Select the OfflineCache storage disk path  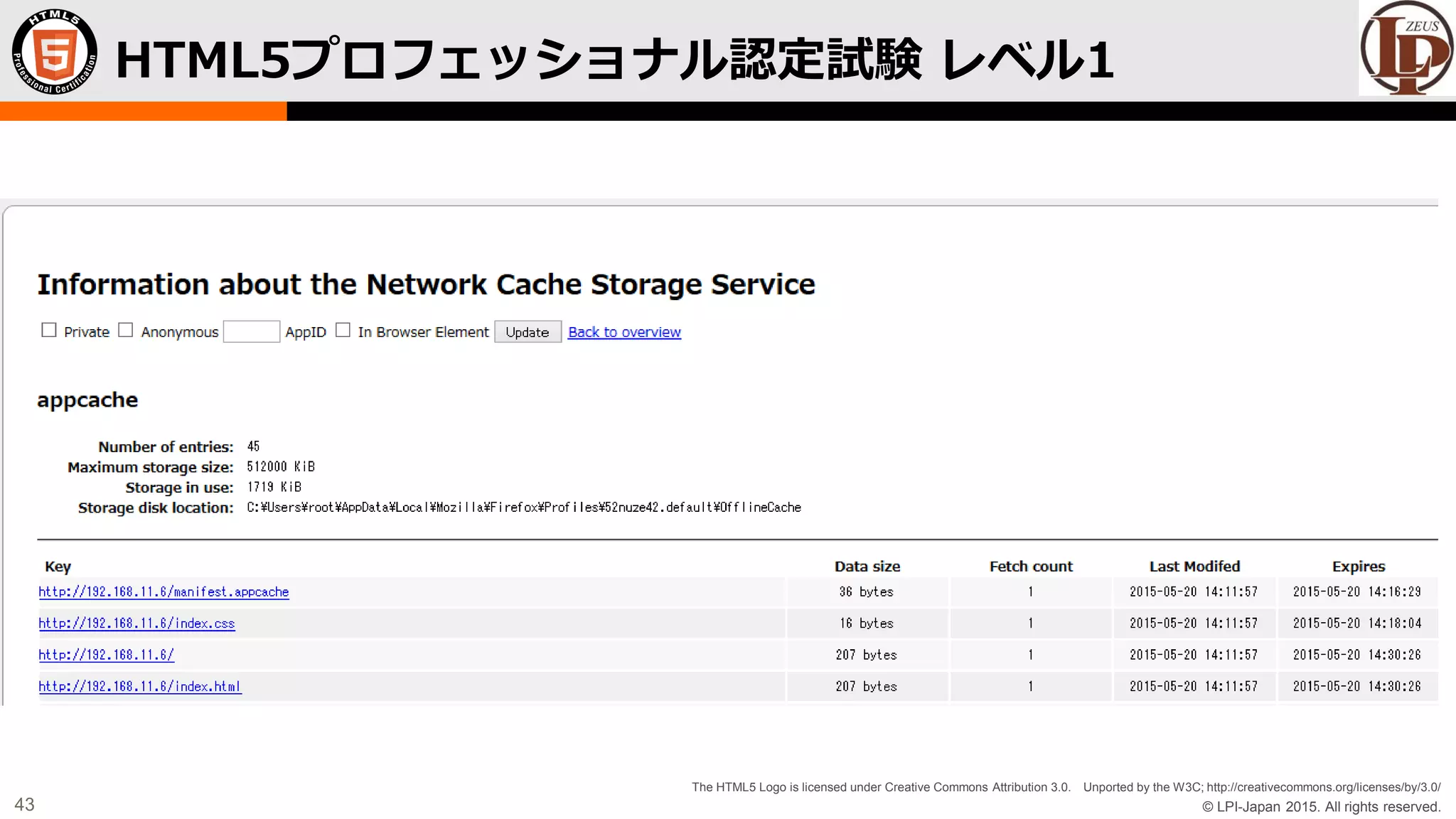[524, 508]
